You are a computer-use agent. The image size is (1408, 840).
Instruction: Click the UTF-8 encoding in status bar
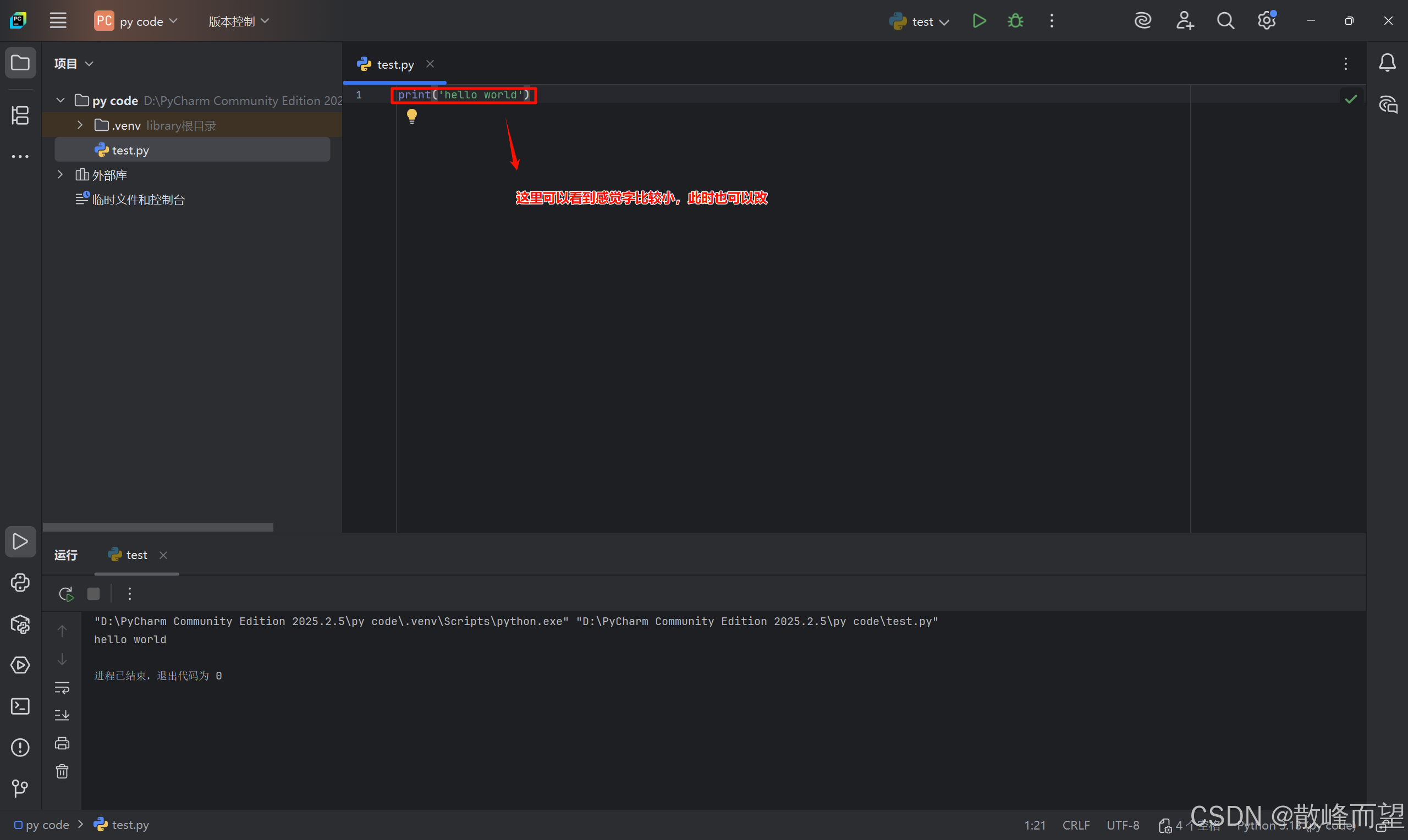[x=1123, y=825]
